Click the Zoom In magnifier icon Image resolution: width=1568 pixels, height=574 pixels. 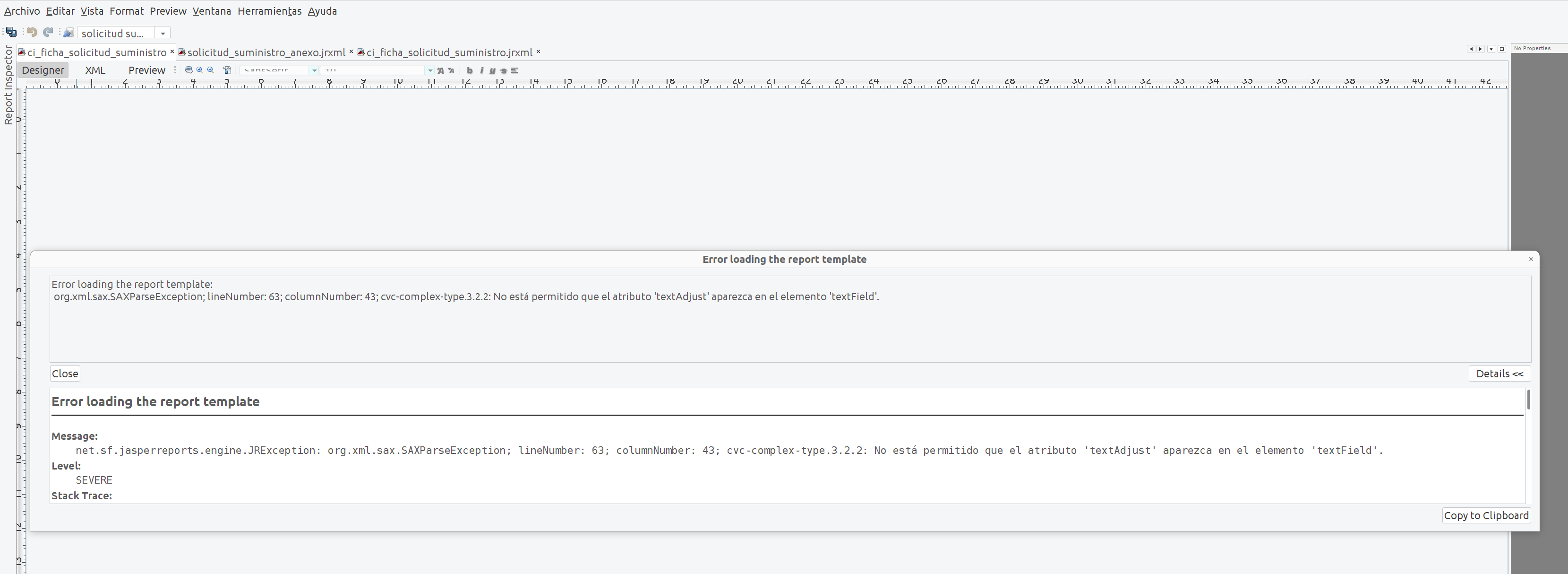point(200,70)
